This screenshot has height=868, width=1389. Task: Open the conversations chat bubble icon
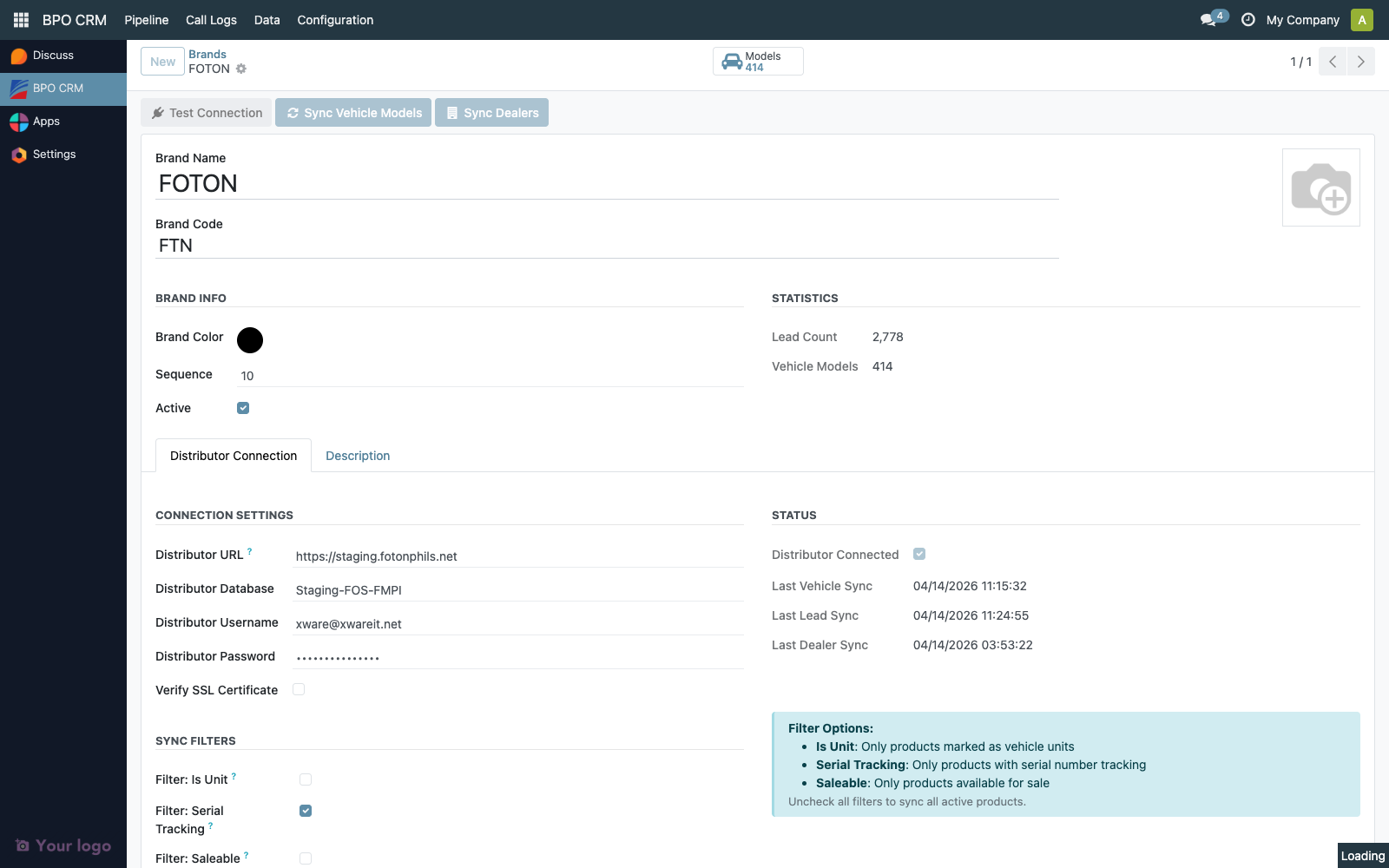tap(1208, 20)
